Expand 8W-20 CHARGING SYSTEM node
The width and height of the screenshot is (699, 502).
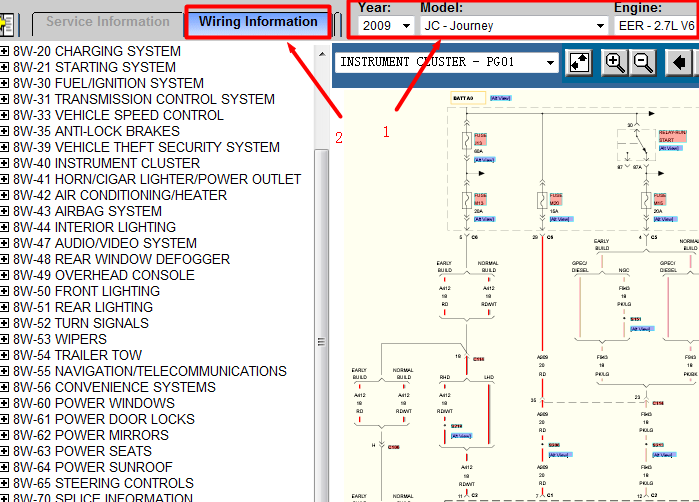[x=4, y=51]
